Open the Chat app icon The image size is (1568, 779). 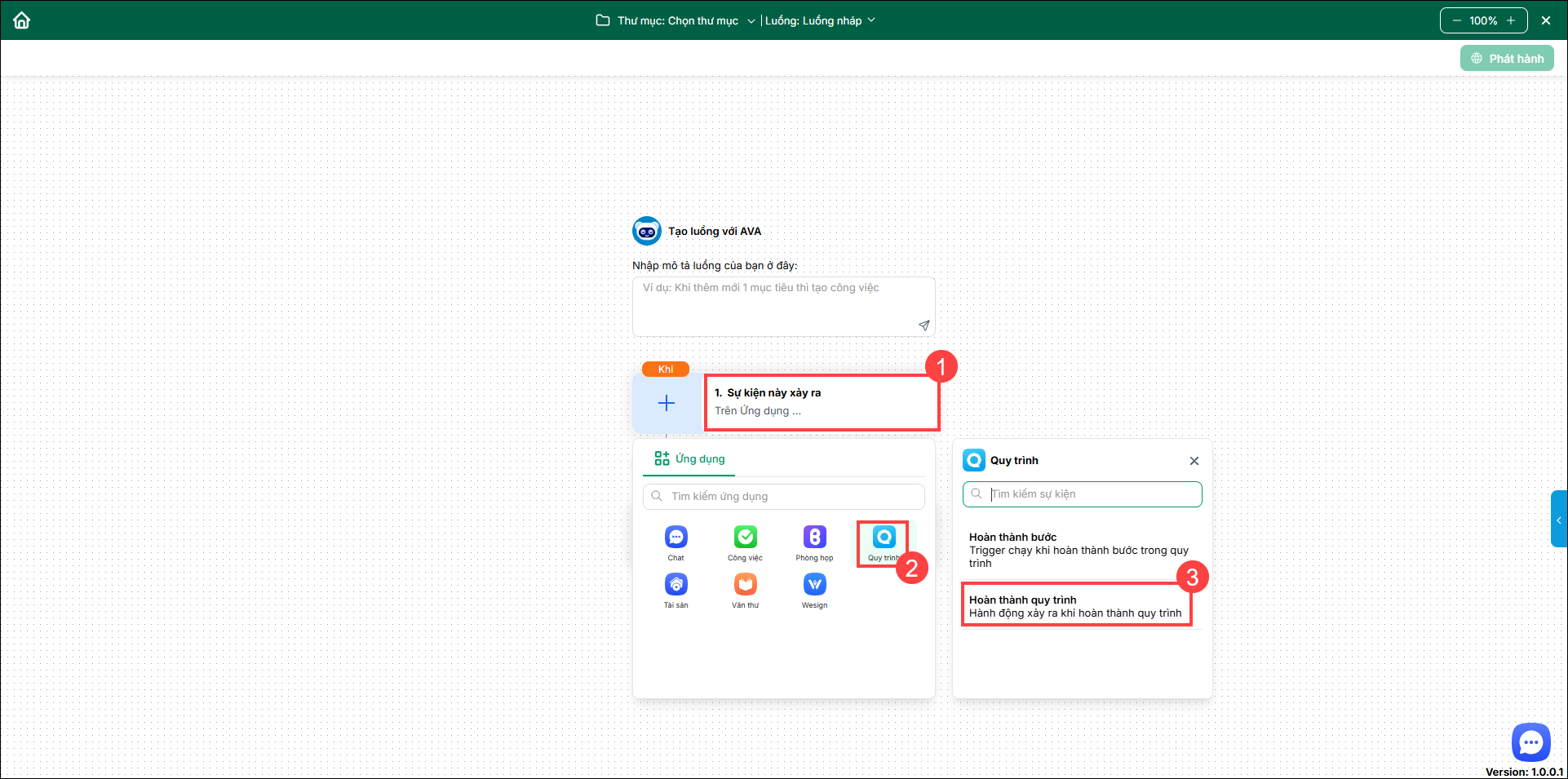pos(675,538)
